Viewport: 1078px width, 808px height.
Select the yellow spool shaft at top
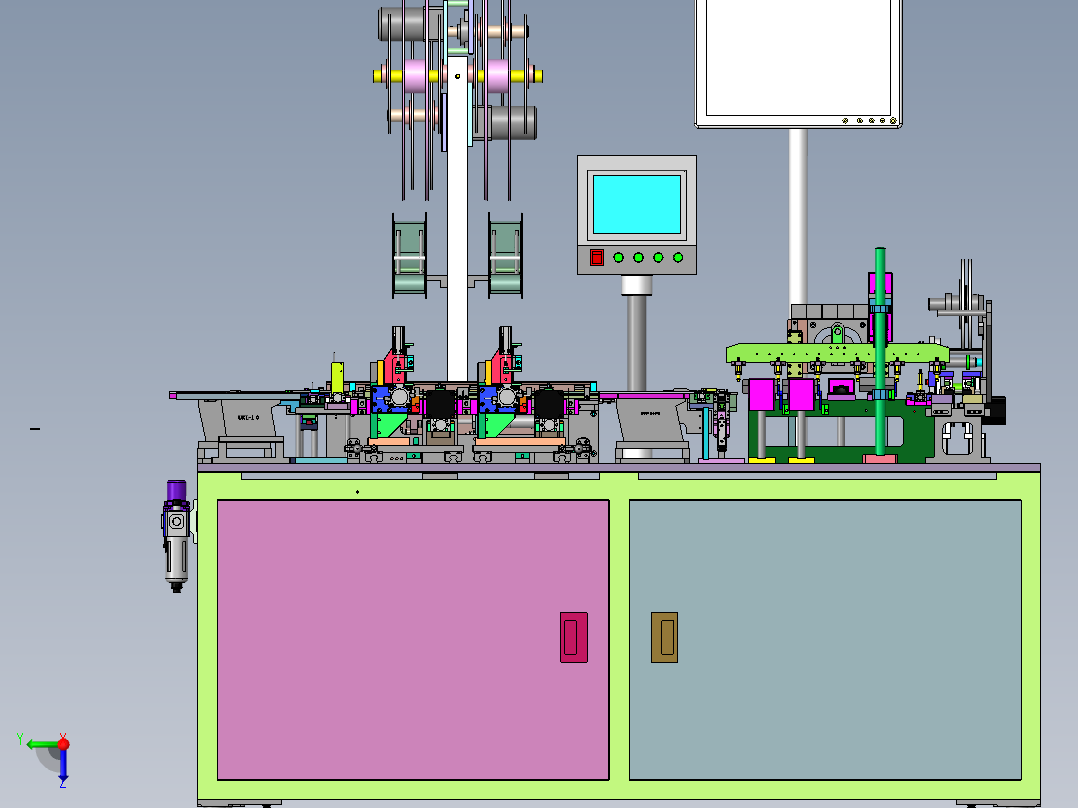pyautogui.click(x=458, y=76)
